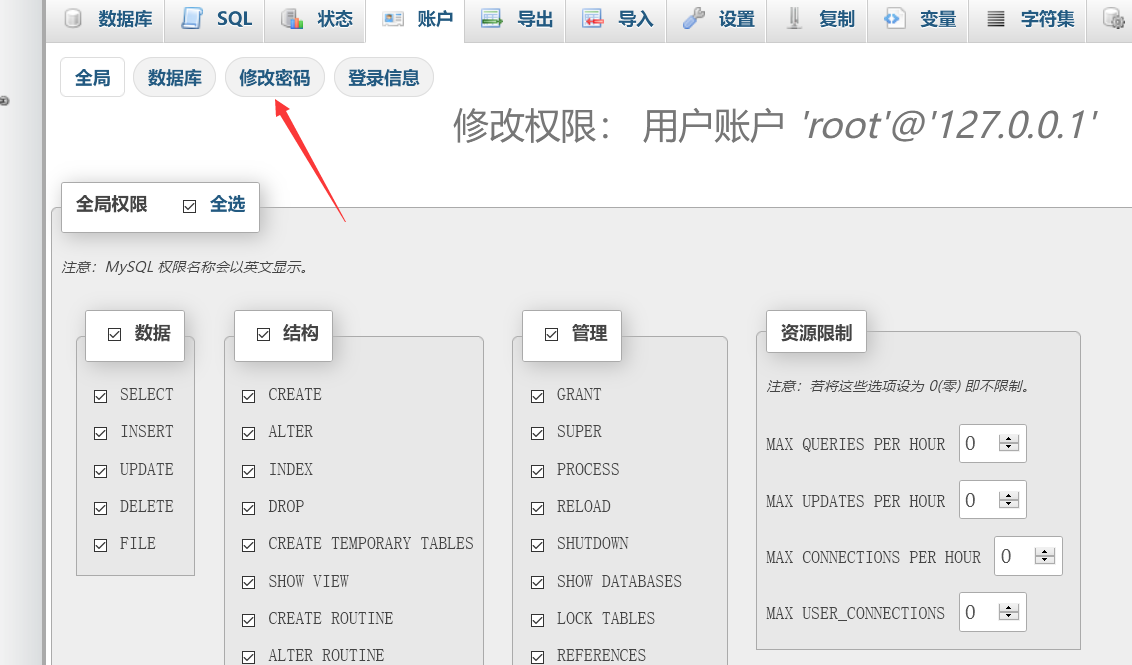1132x665 pixels.
Task: Click the MAX CONNECTIONS PER HOUR field
Action: click(1028, 556)
